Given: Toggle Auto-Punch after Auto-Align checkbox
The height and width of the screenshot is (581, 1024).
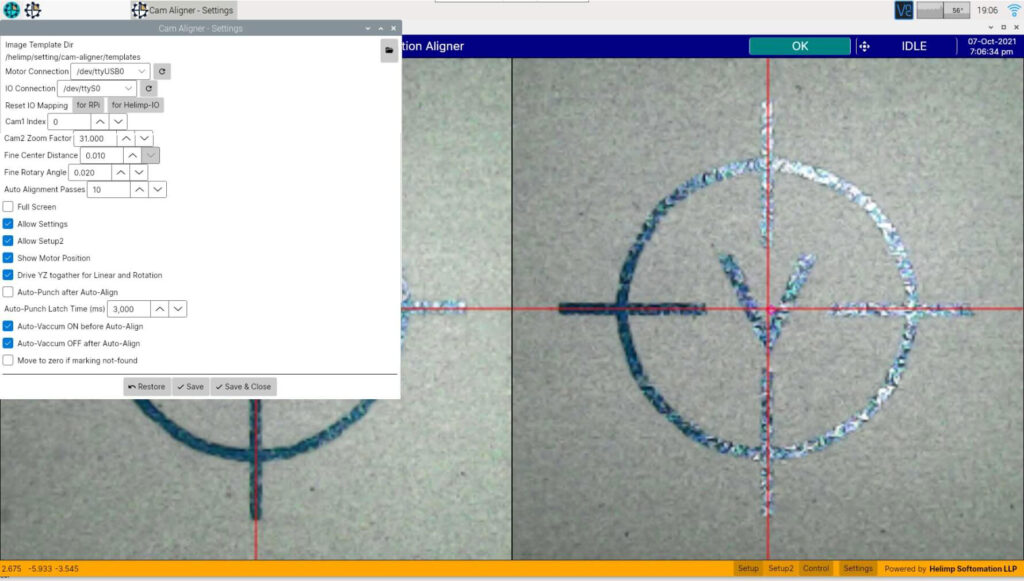Looking at the screenshot, I should [8, 292].
